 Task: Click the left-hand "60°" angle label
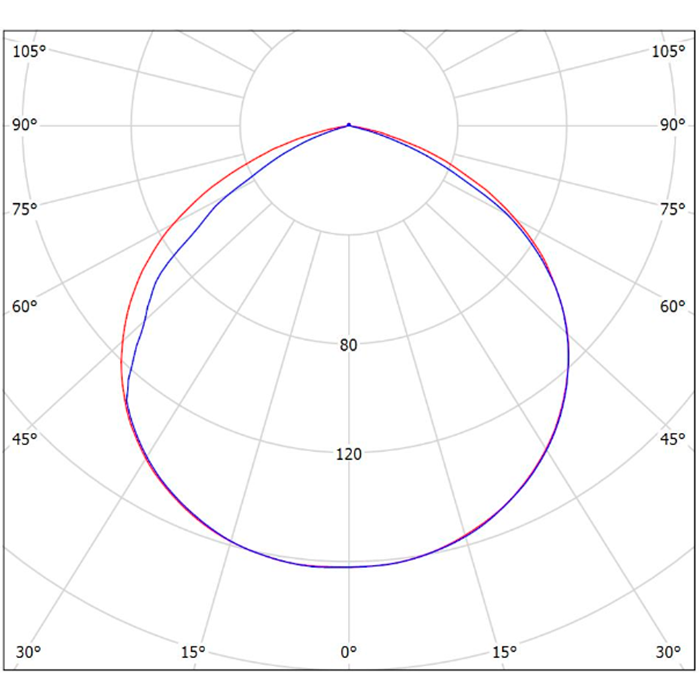25,307
